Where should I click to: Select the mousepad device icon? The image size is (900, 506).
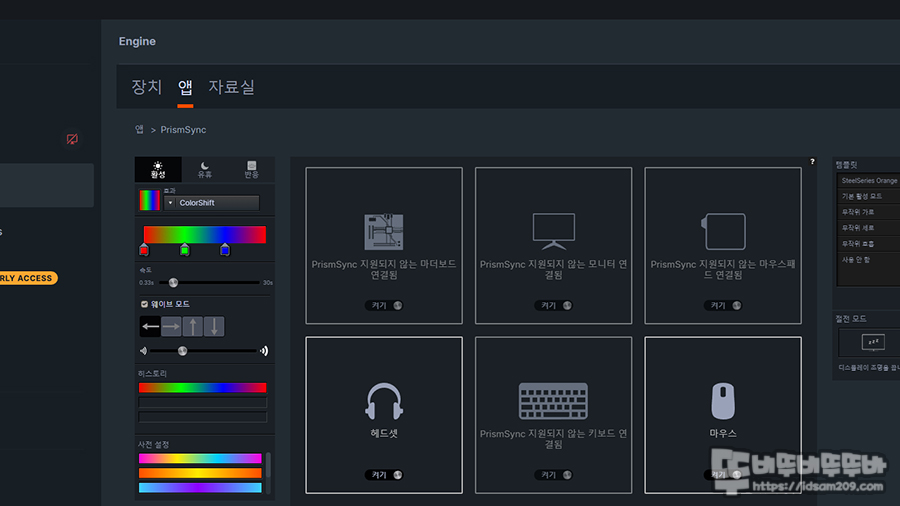[x=723, y=231]
